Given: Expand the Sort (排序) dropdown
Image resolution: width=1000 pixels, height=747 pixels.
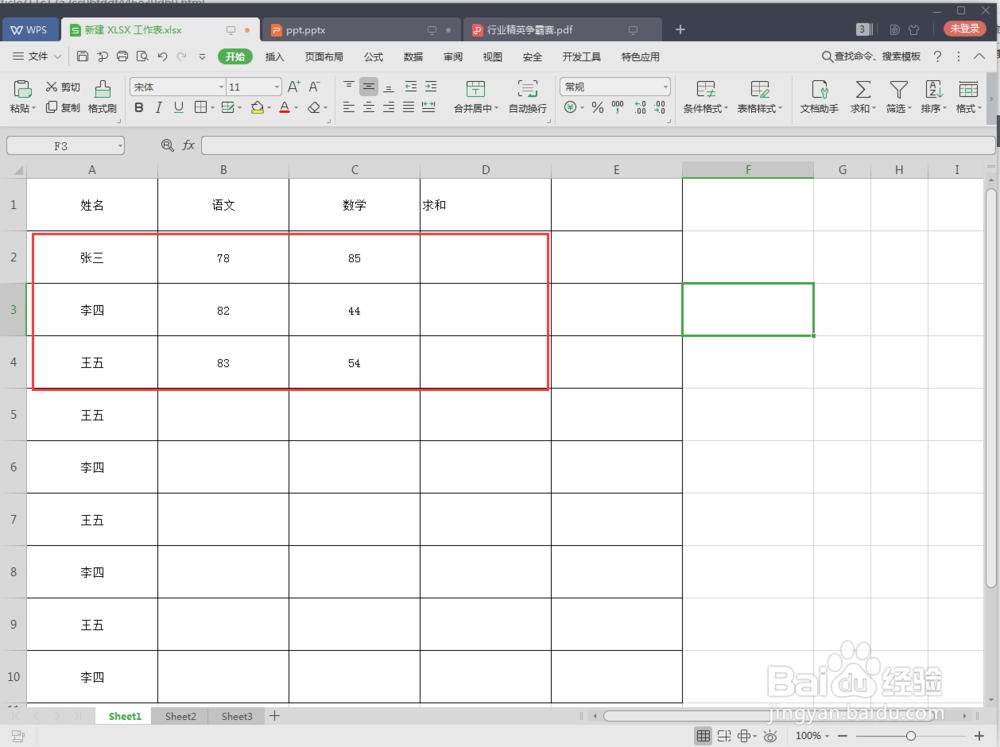Looking at the screenshot, I should tap(945, 108).
